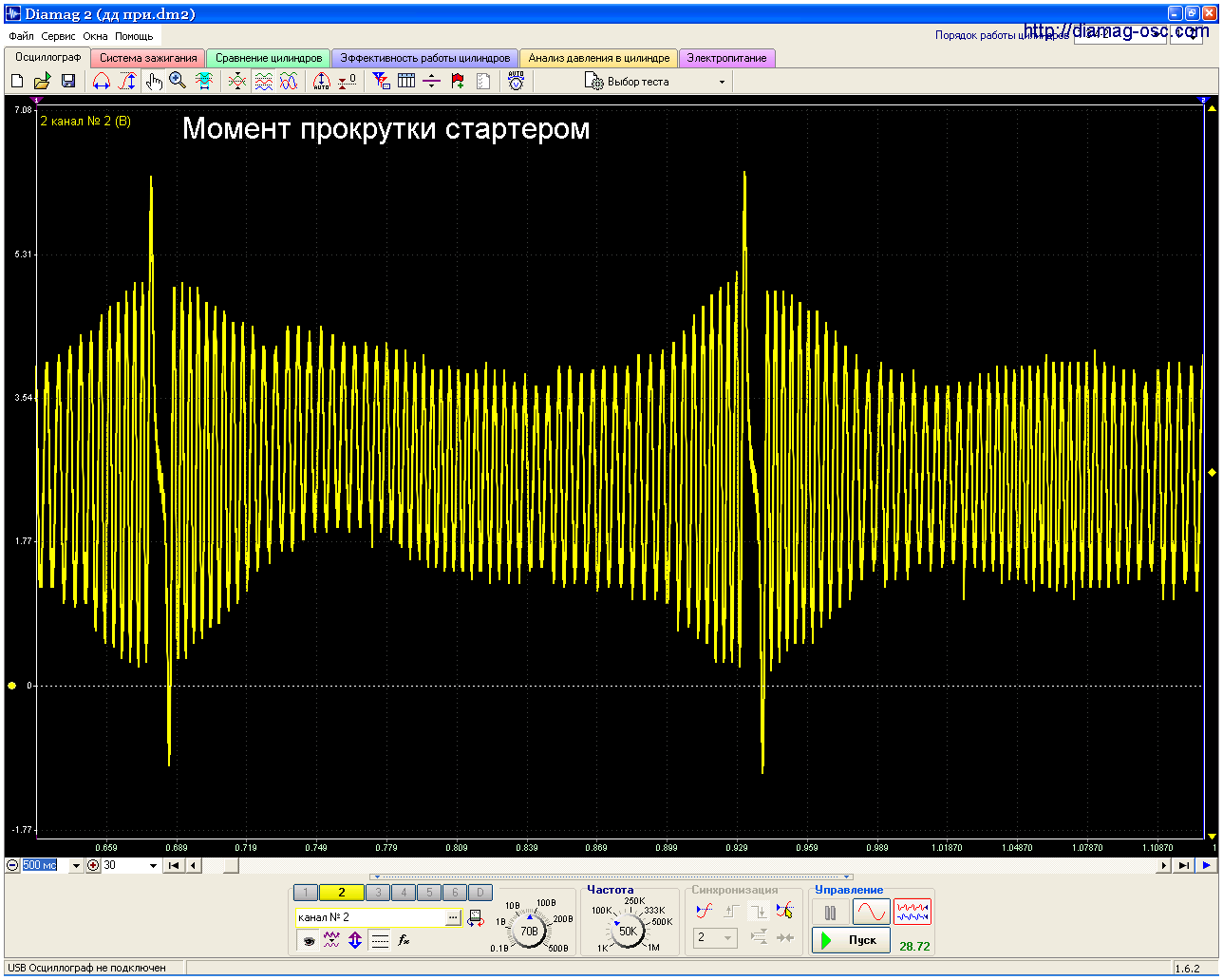Click the checklist document toolbar icon
1223x980 pixels.
coord(483,82)
